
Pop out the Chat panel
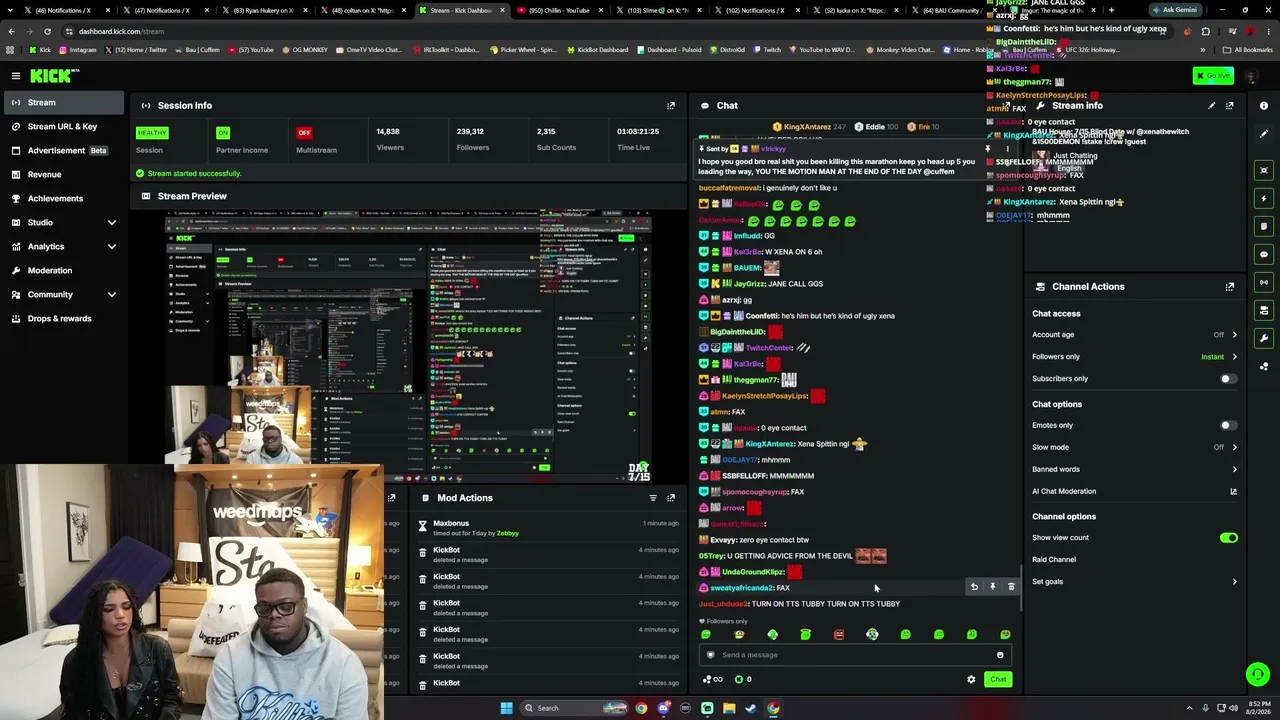pyautogui.click(x=1008, y=105)
